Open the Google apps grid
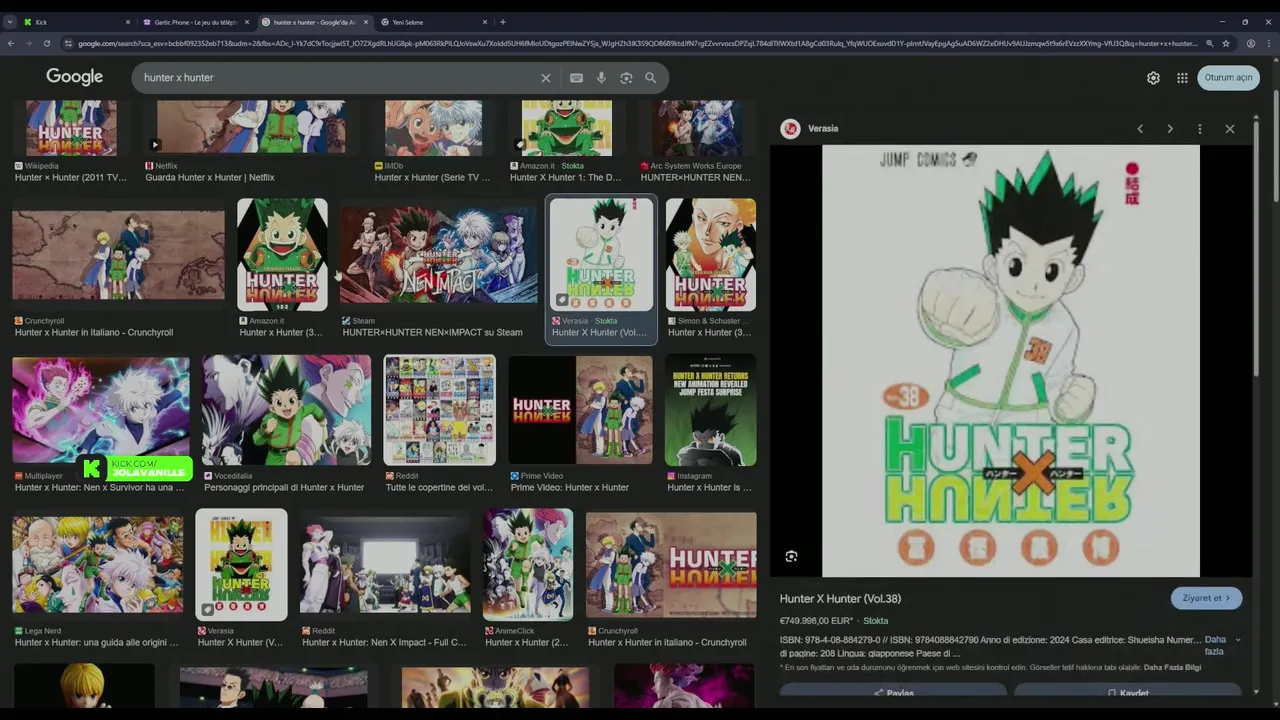The image size is (1280, 720). pyautogui.click(x=1182, y=78)
